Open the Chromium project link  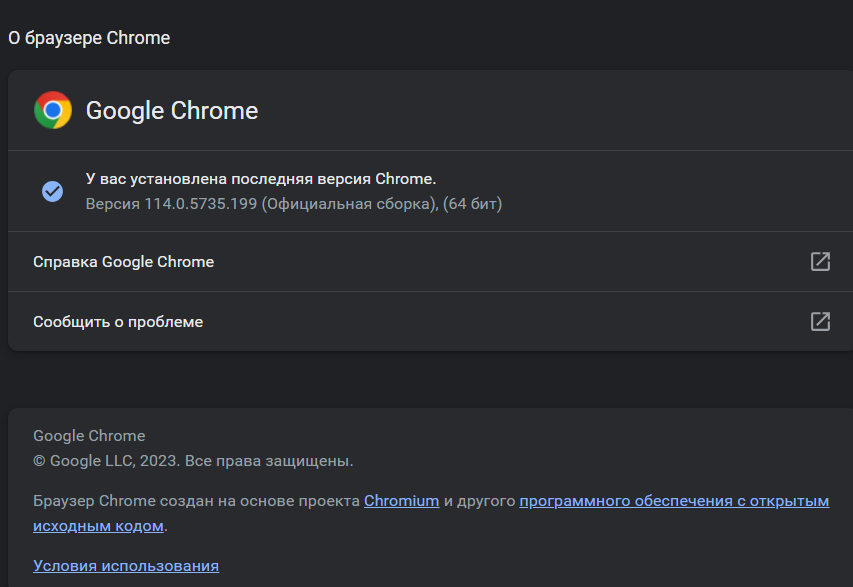click(401, 501)
